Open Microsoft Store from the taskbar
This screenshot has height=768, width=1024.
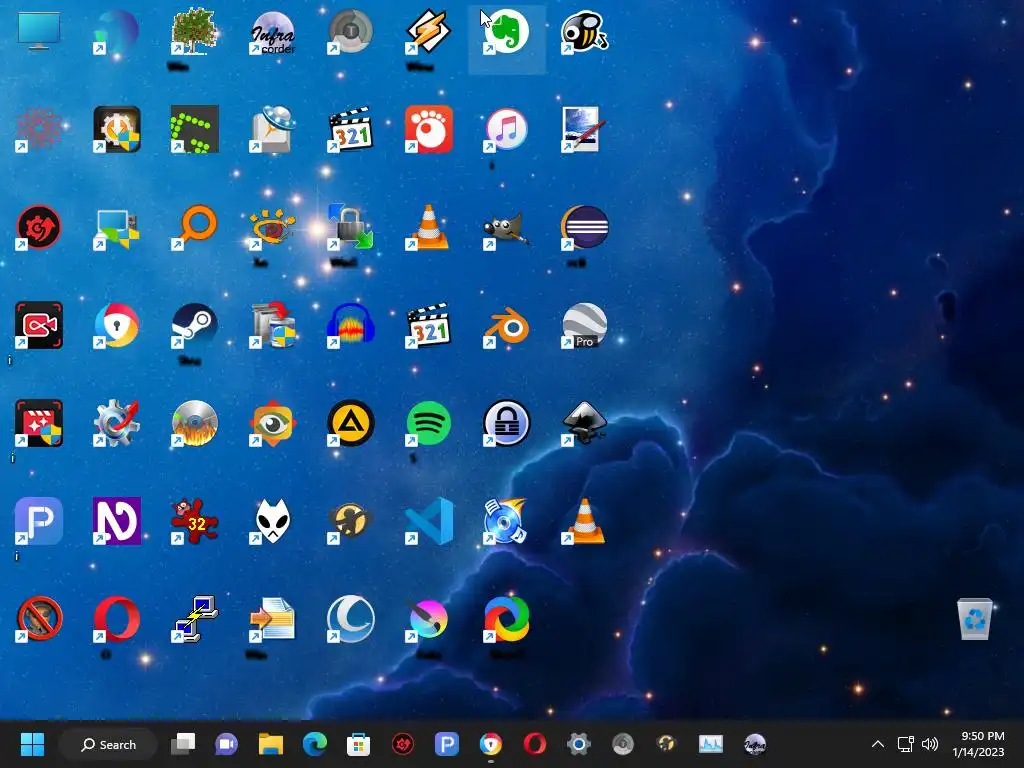point(359,744)
